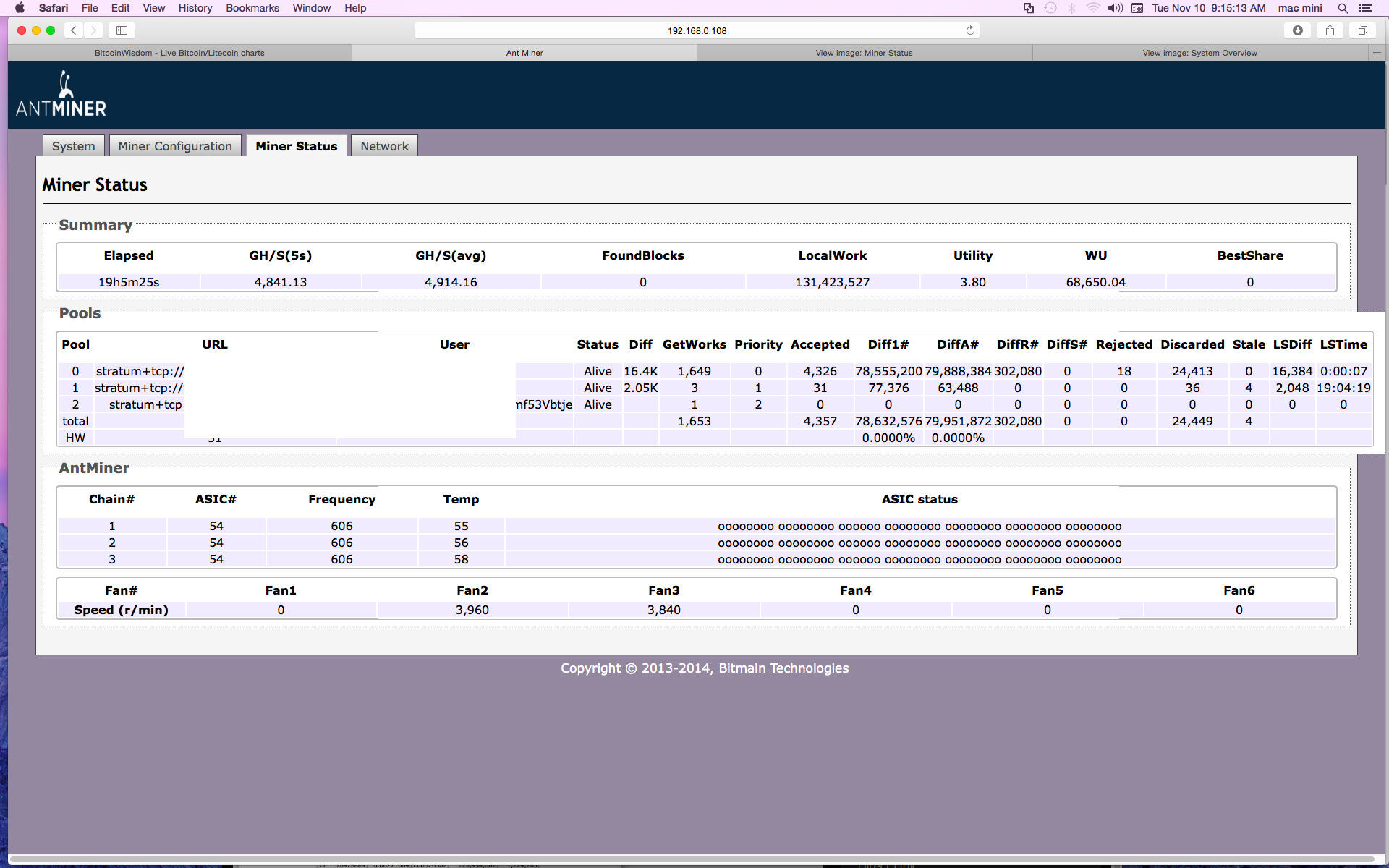
Task: Click chain 1 temperature value 55
Action: 462,526
